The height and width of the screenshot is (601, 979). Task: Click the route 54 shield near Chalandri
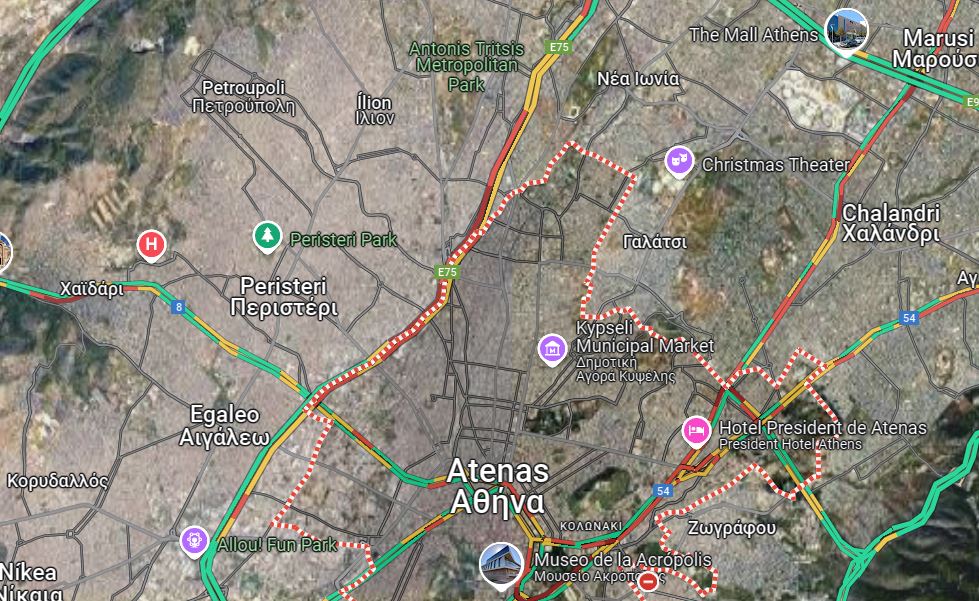909,318
